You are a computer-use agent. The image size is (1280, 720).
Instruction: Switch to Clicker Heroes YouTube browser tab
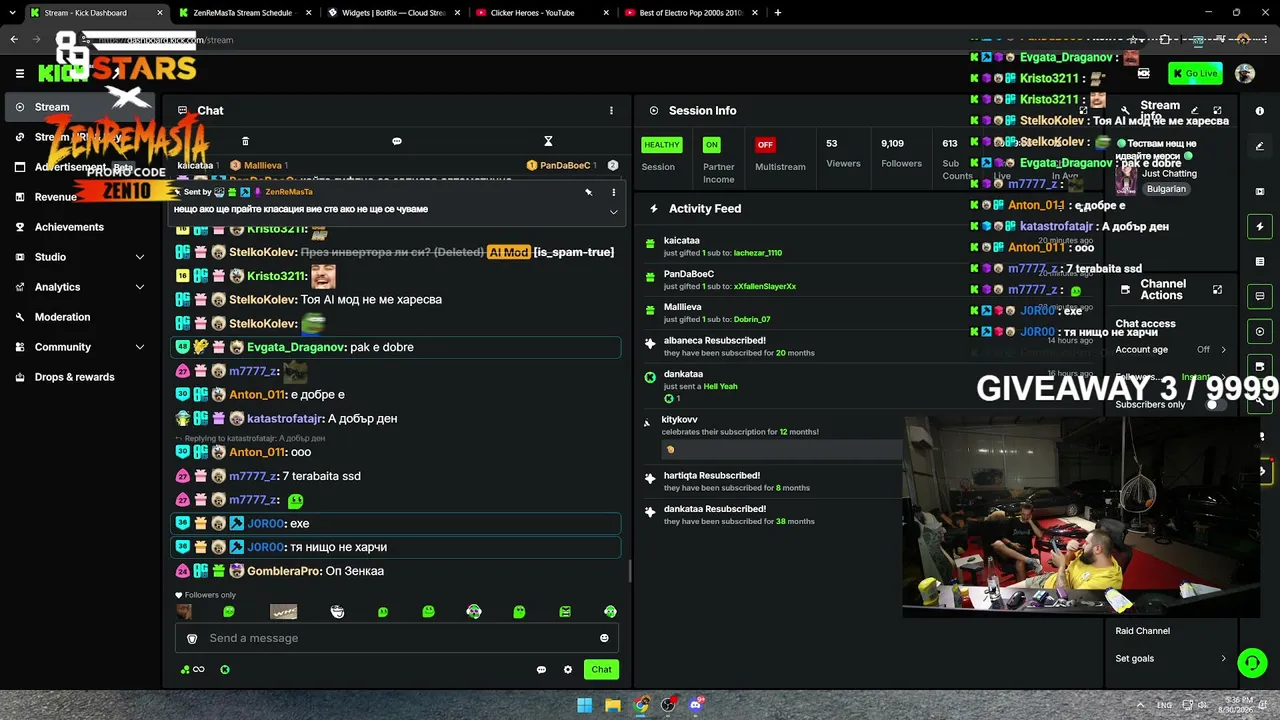(540, 13)
